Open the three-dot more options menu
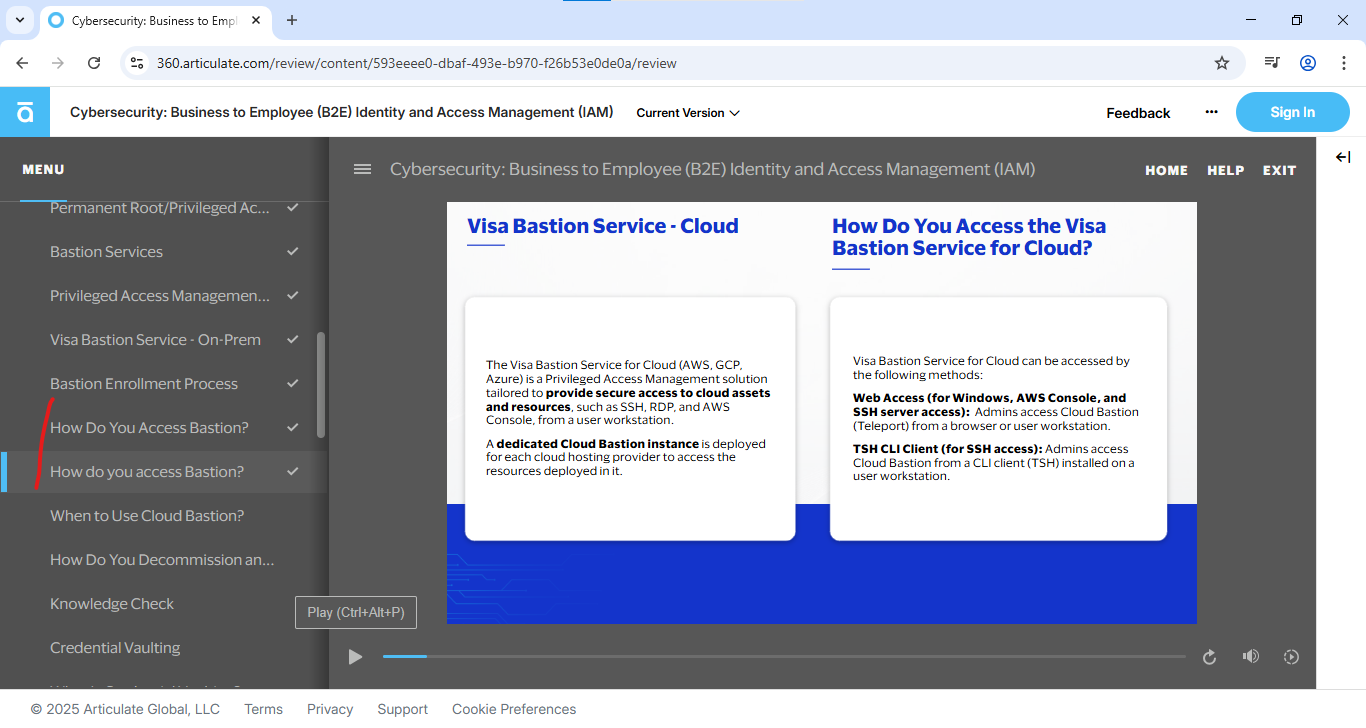Screen dimensions: 1366x728 pos(1212,112)
